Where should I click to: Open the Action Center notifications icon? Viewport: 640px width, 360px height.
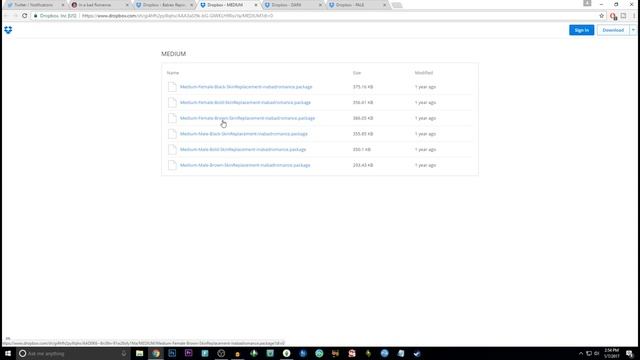pos(630,353)
